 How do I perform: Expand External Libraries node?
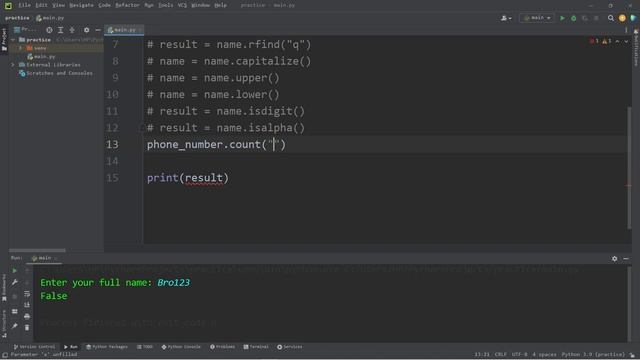[x=13, y=65]
